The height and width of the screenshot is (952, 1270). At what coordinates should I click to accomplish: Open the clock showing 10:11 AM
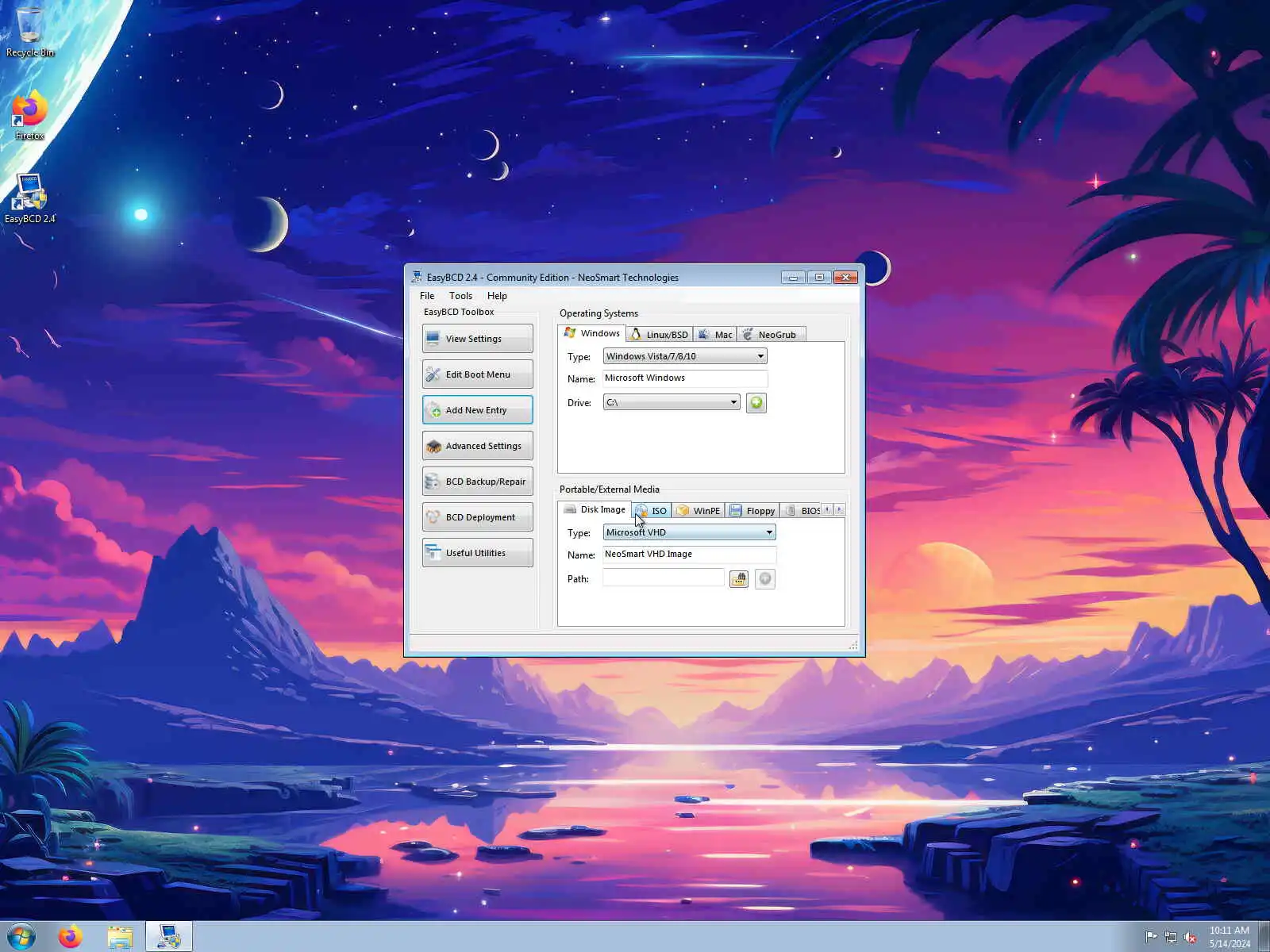point(1230,937)
